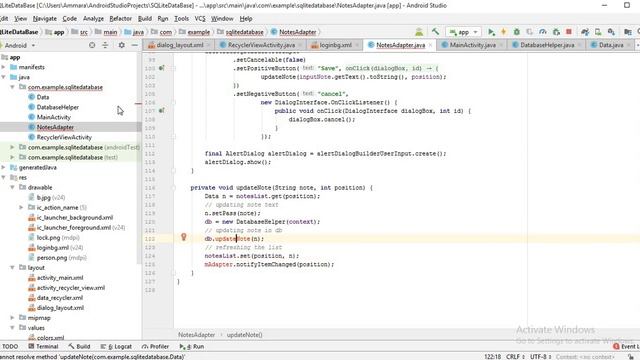Start debugging with the green bug icon
Viewport: 640px width, 360px height.
[x=516, y=32]
